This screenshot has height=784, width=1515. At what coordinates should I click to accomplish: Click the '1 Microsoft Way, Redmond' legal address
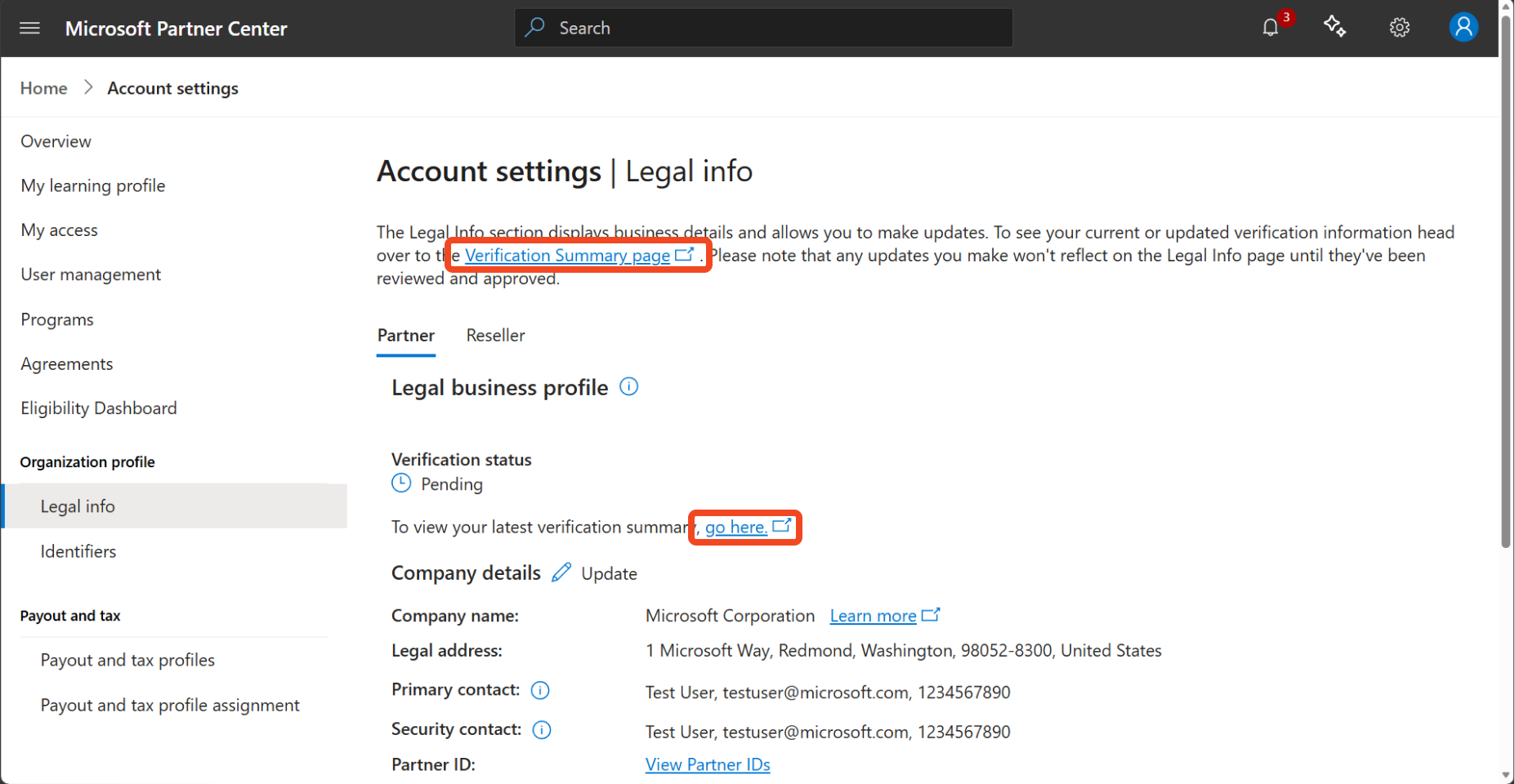904,651
